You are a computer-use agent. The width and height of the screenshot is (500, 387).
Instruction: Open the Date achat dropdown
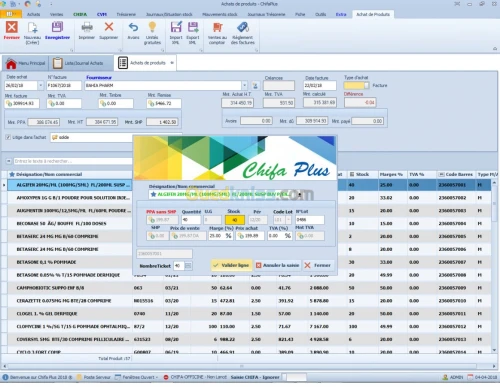click(x=41, y=86)
